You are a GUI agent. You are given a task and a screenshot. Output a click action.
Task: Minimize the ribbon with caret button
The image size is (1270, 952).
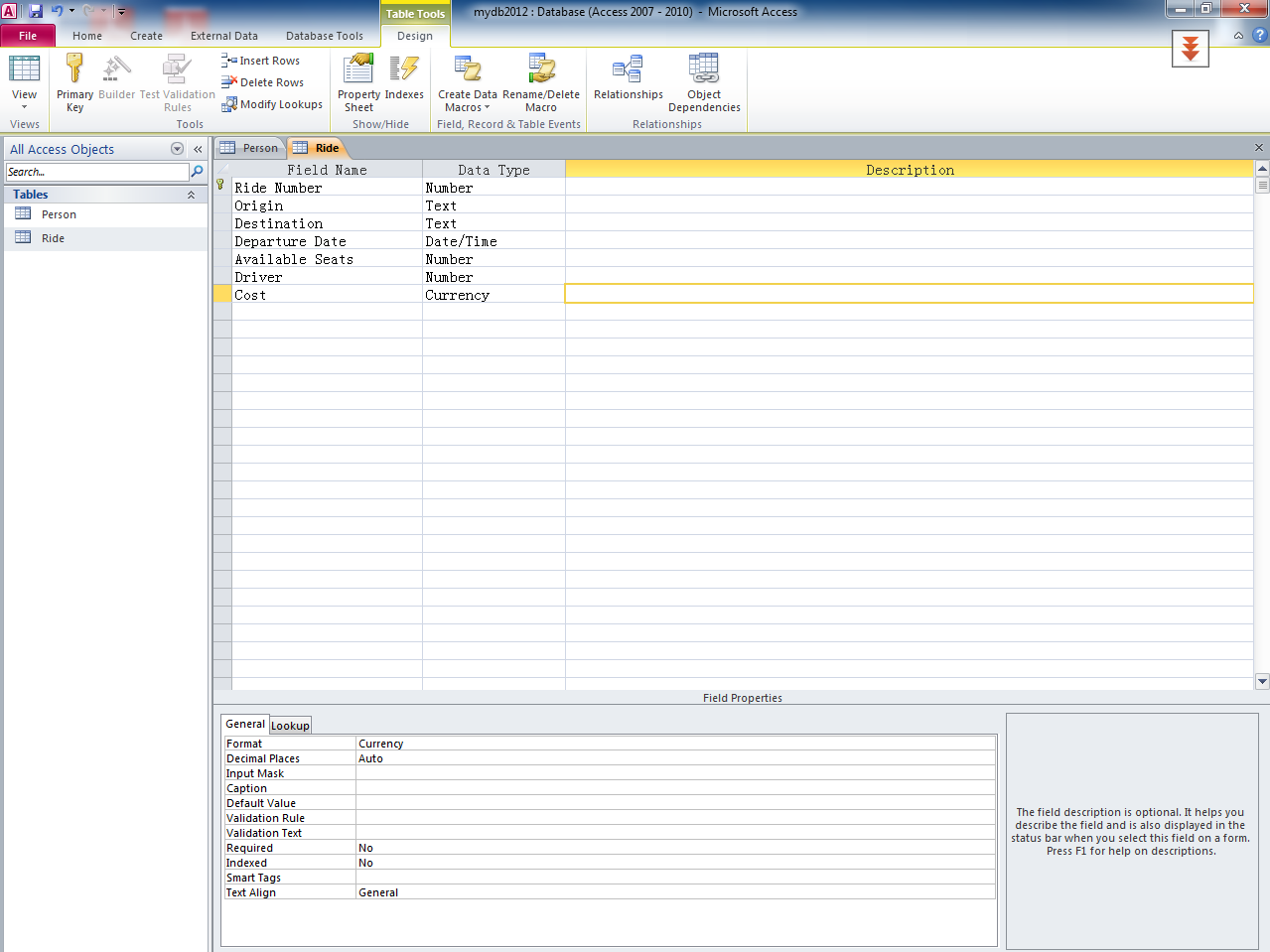click(x=1238, y=36)
